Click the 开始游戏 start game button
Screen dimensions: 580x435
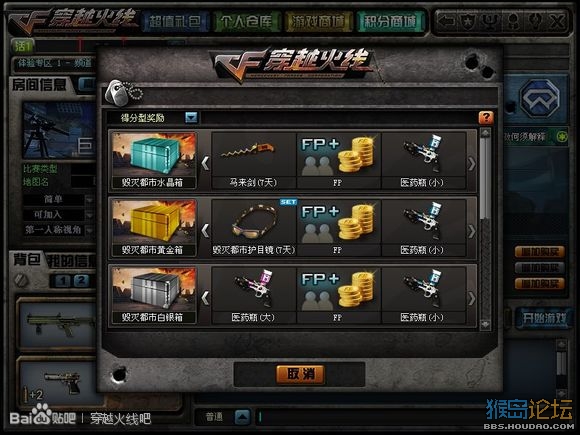tap(544, 317)
